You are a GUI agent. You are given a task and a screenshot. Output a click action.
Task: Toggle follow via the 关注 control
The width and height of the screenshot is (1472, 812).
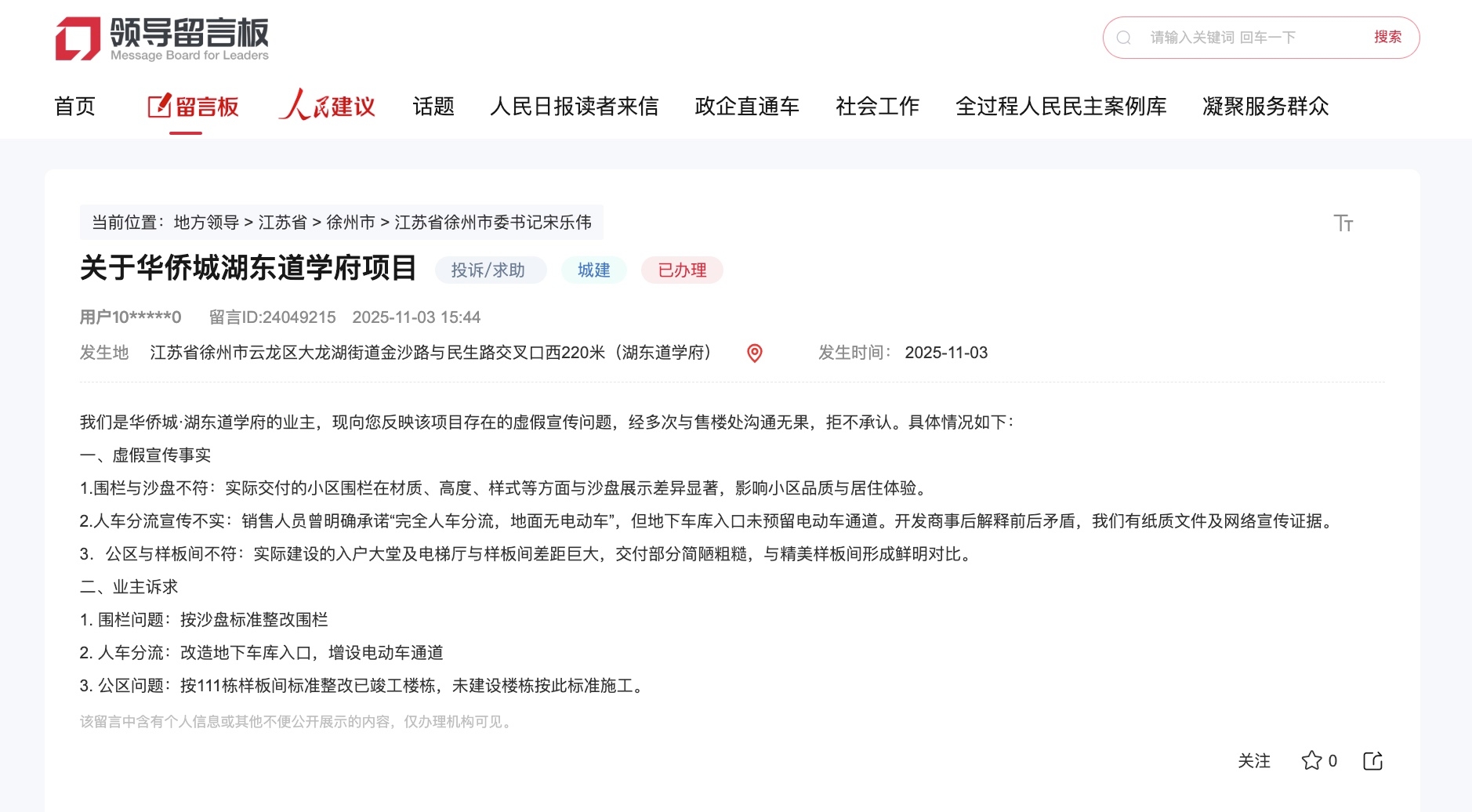[x=1255, y=760]
